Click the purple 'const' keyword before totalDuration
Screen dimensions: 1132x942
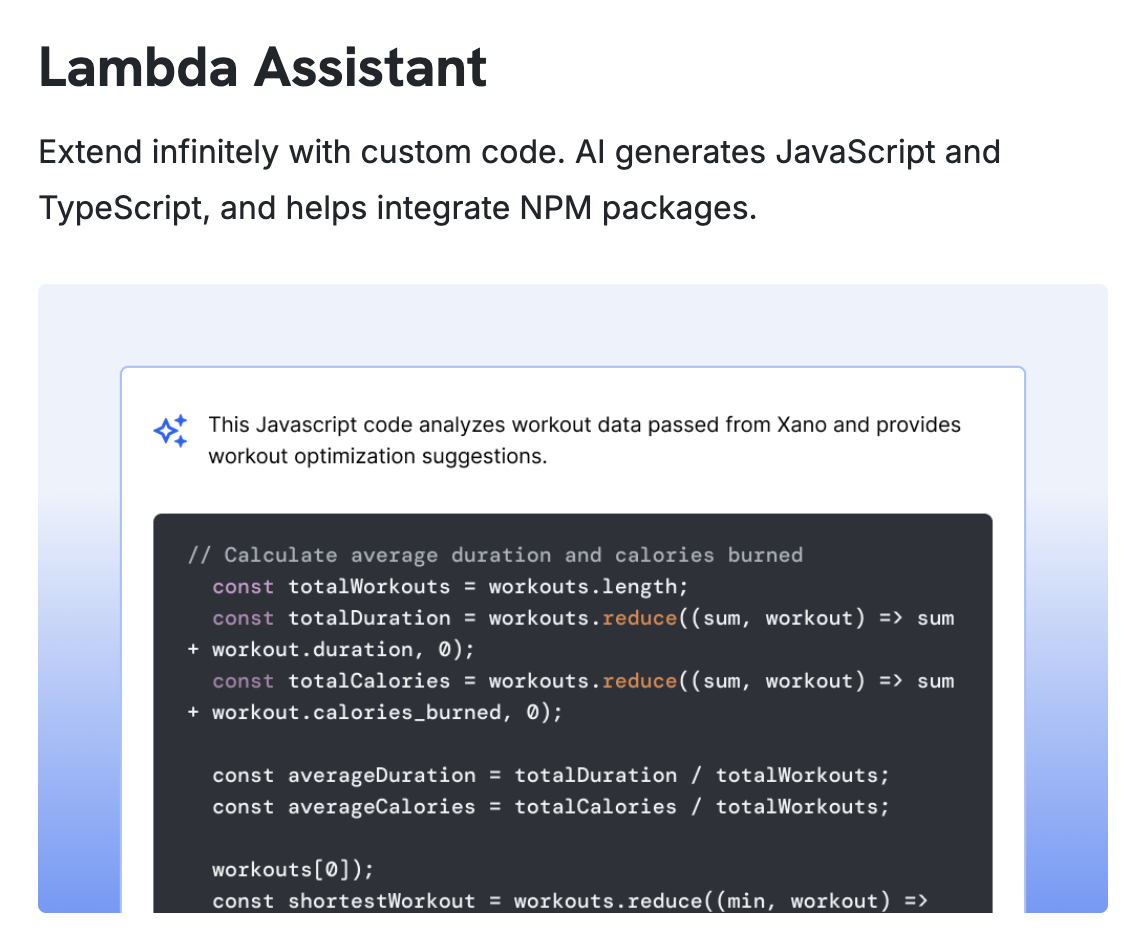(243, 619)
